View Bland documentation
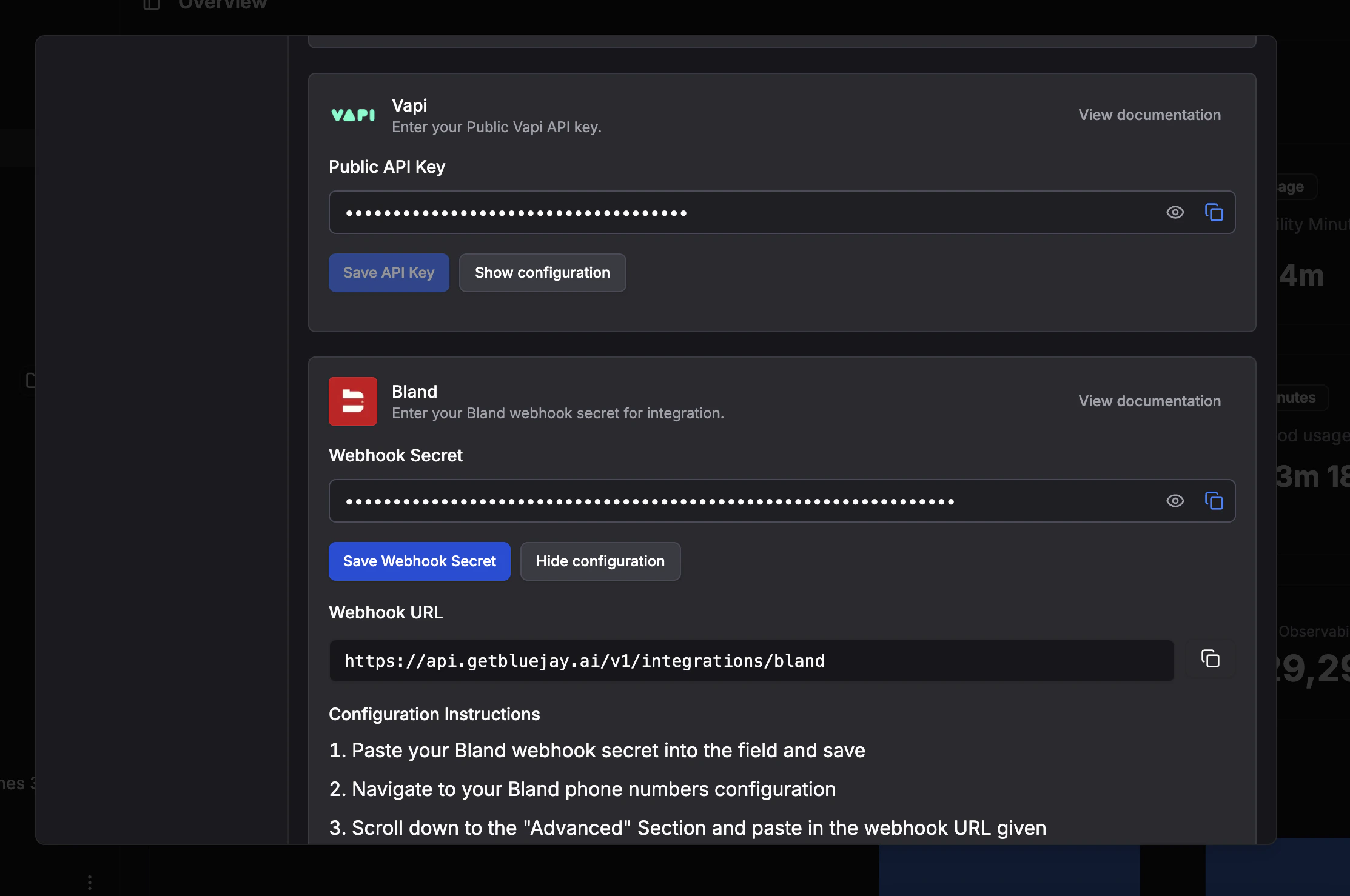This screenshot has width=1350, height=896. 1149,401
